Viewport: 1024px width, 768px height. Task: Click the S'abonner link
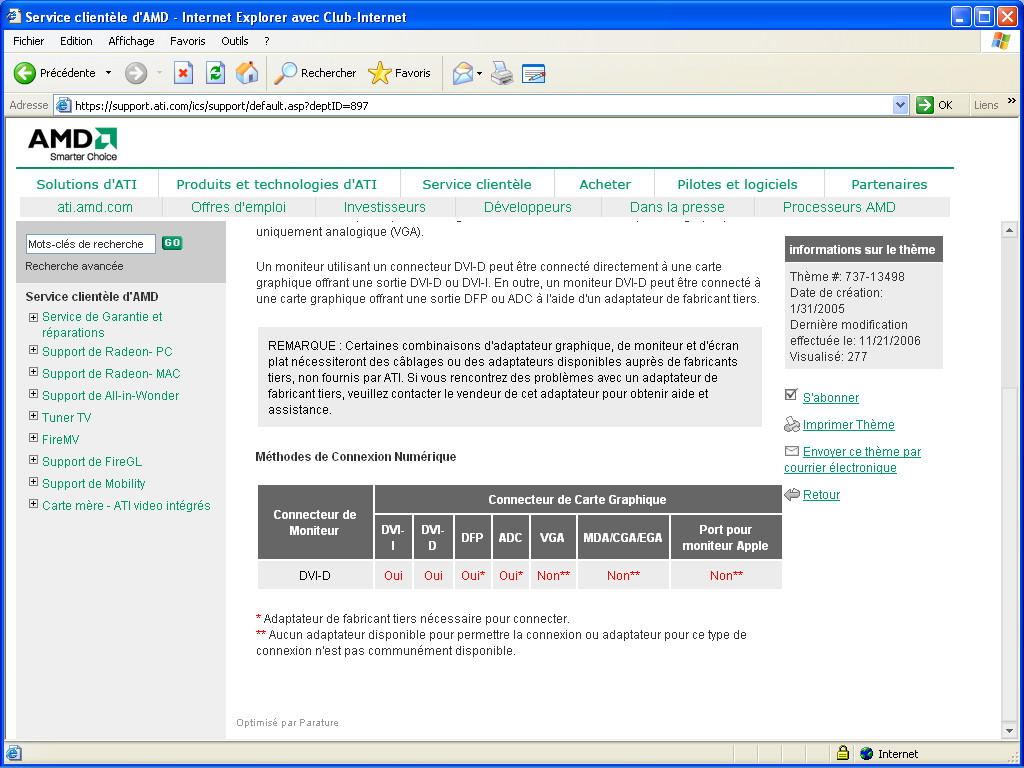pyautogui.click(x=831, y=397)
